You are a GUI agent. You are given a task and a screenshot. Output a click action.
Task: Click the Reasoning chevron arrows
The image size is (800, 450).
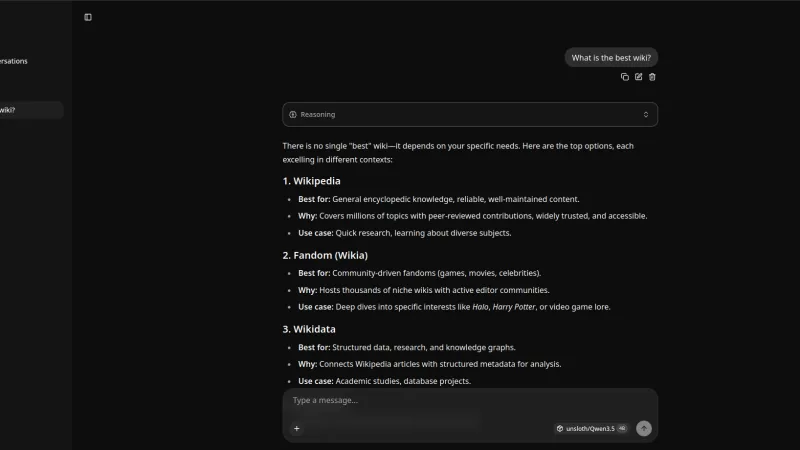646,114
